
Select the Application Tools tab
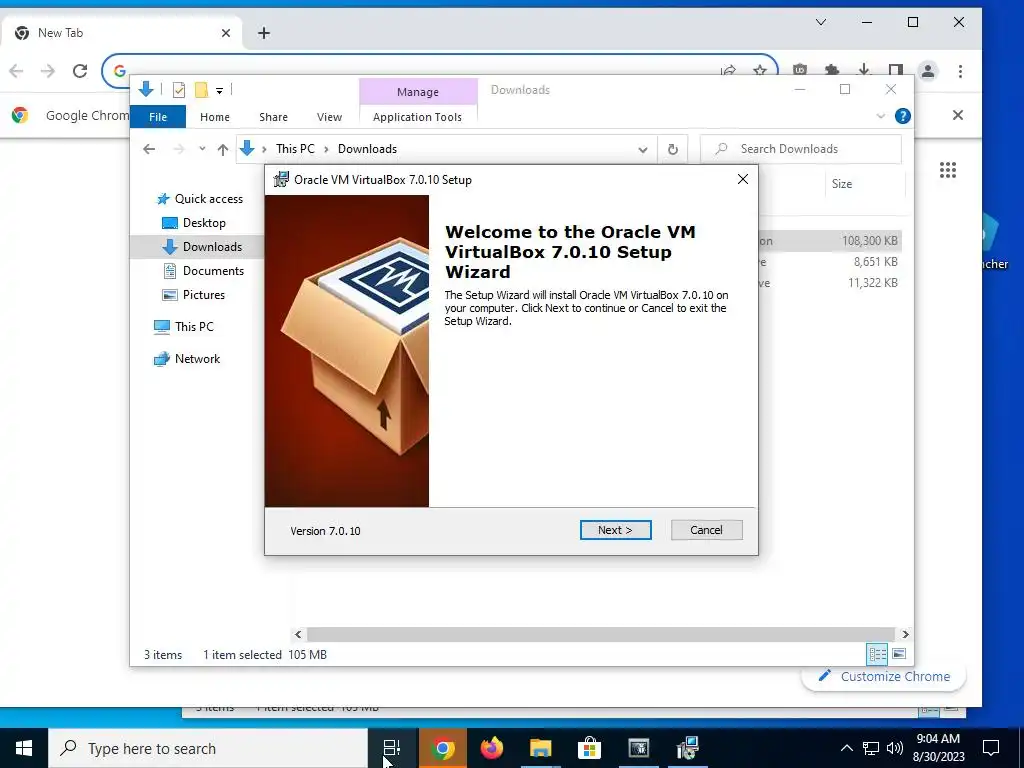pyautogui.click(x=417, y=117)
